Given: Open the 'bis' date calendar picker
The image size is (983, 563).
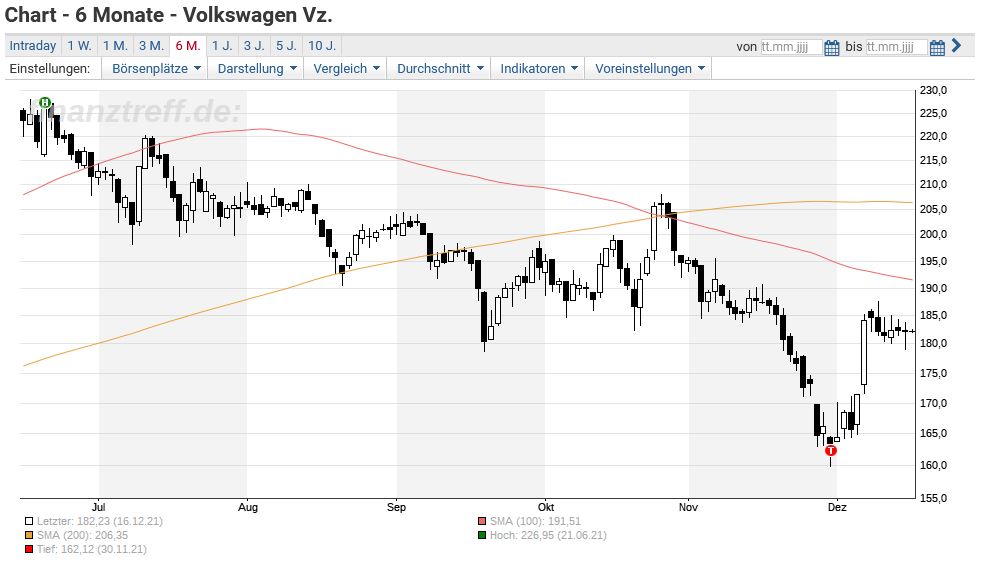Looking at the screenshot, I should pos(937,47).
